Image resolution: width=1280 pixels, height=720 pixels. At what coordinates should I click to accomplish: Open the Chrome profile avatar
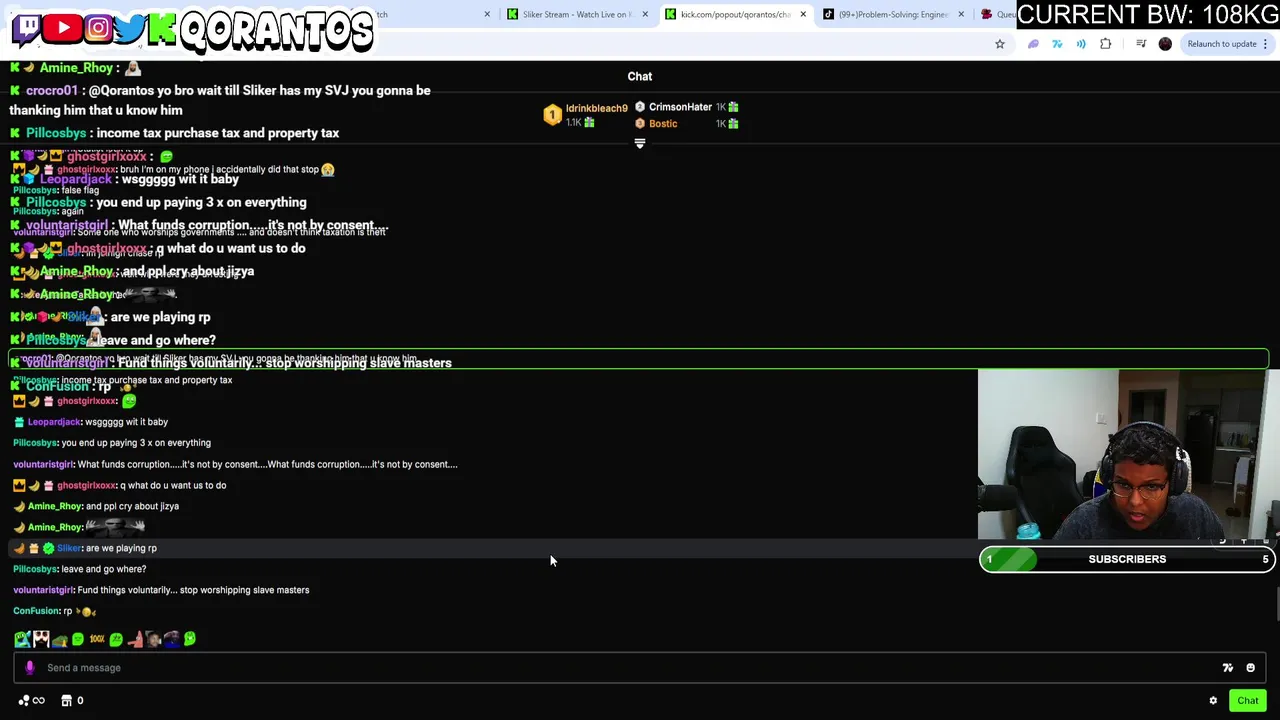[x=1165, y=44]
